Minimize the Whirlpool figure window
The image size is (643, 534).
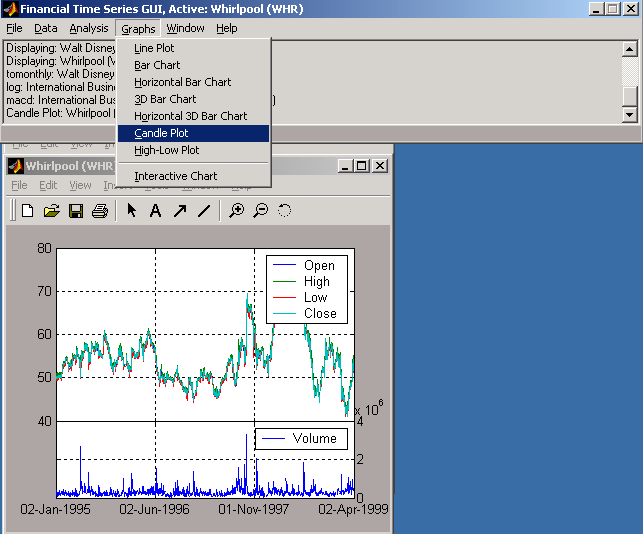tap(345, 166)
